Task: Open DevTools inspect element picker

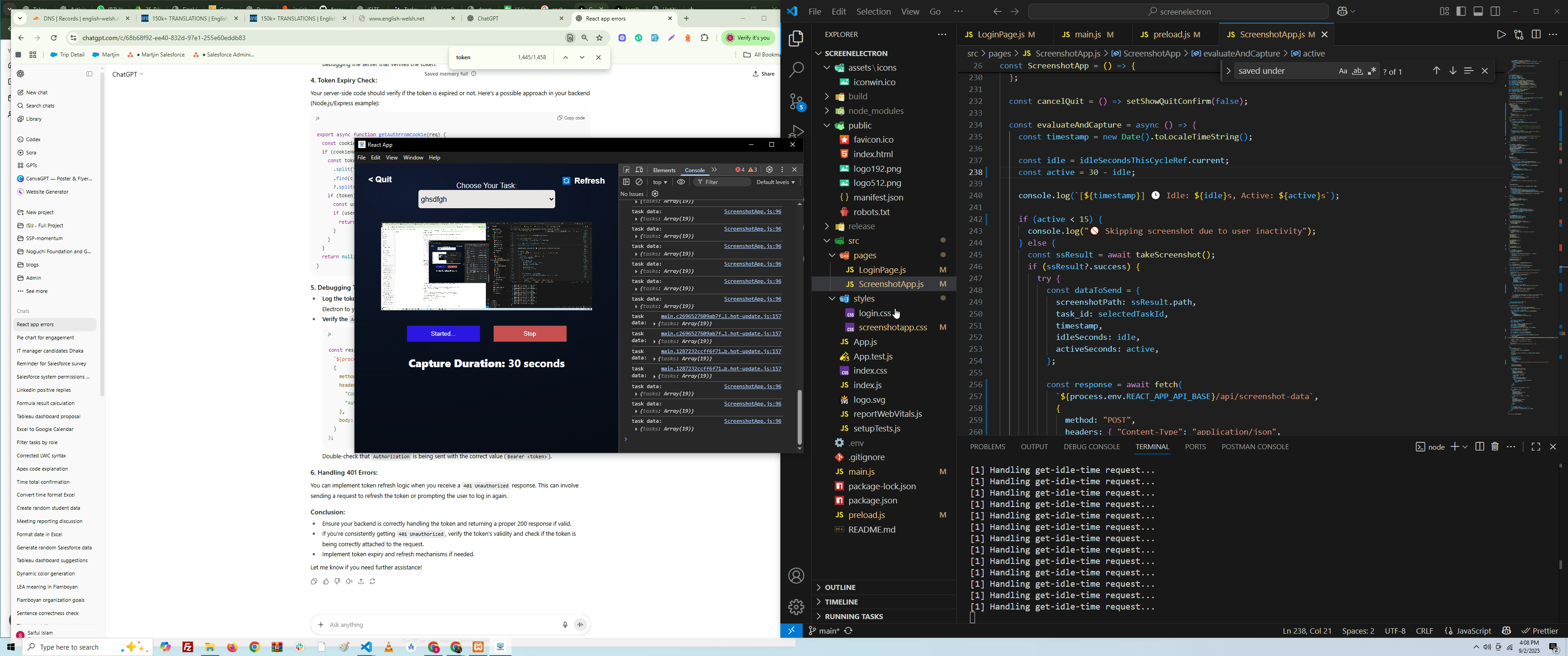Action: tap(626, 170)
